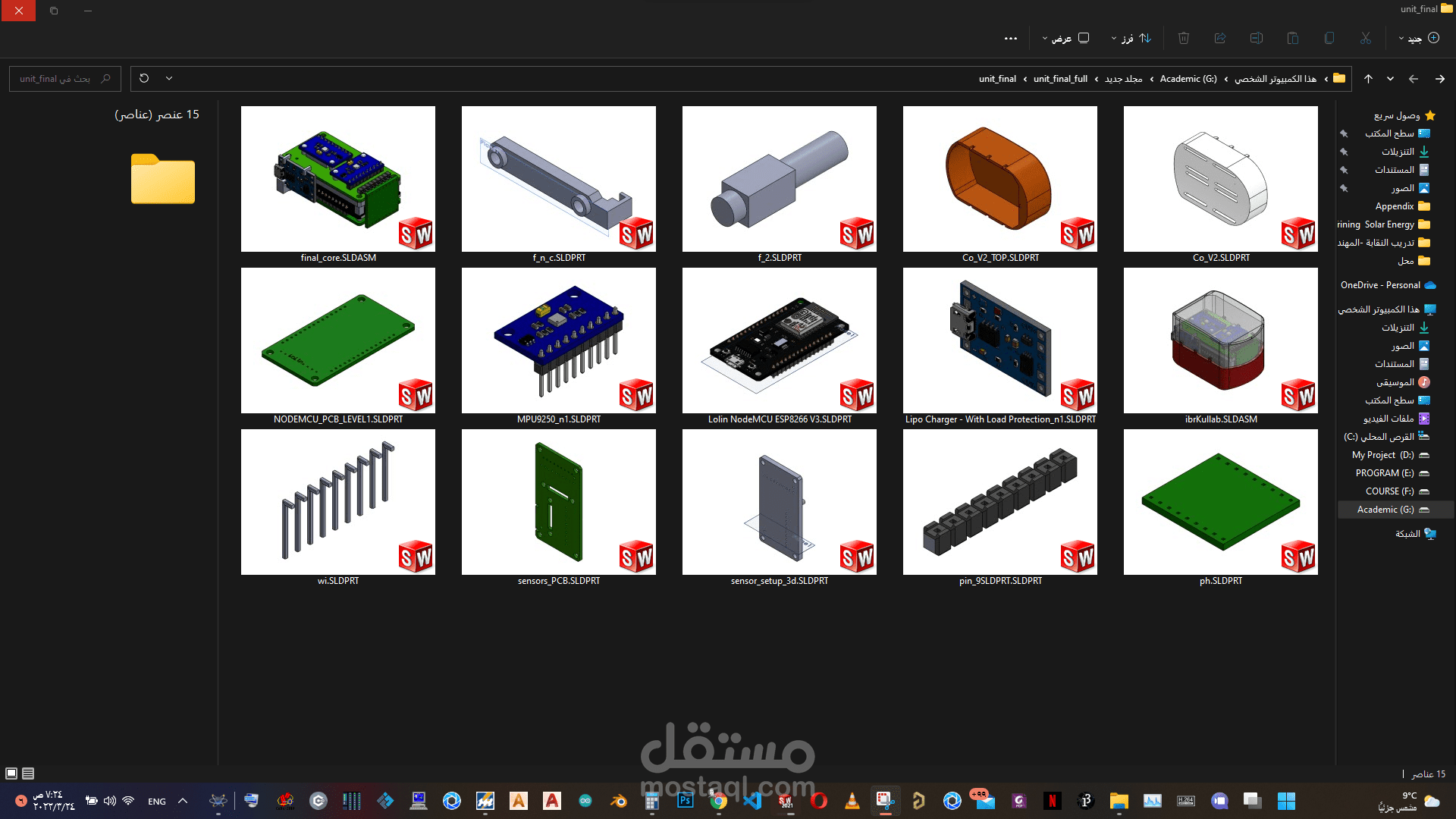
Task: Launch Blender from the taskbar
Action: pos(618,801)
